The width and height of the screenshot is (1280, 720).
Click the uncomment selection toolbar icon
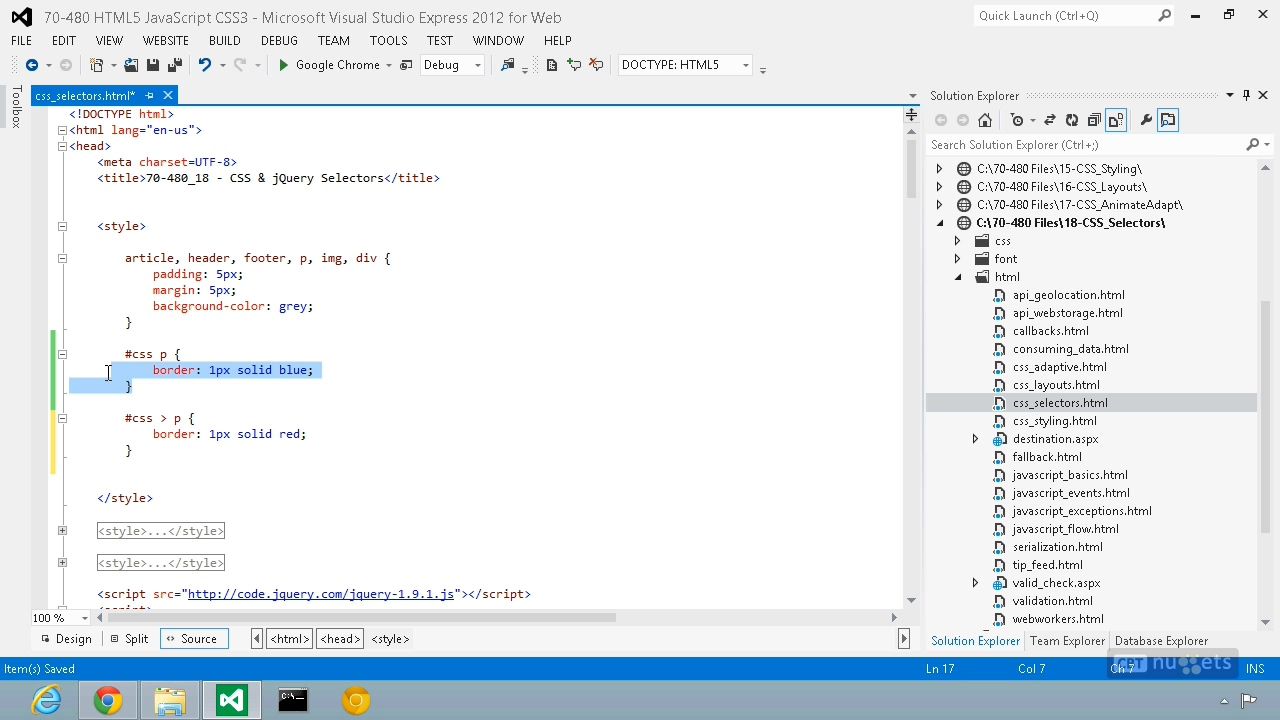click(596, 65)
